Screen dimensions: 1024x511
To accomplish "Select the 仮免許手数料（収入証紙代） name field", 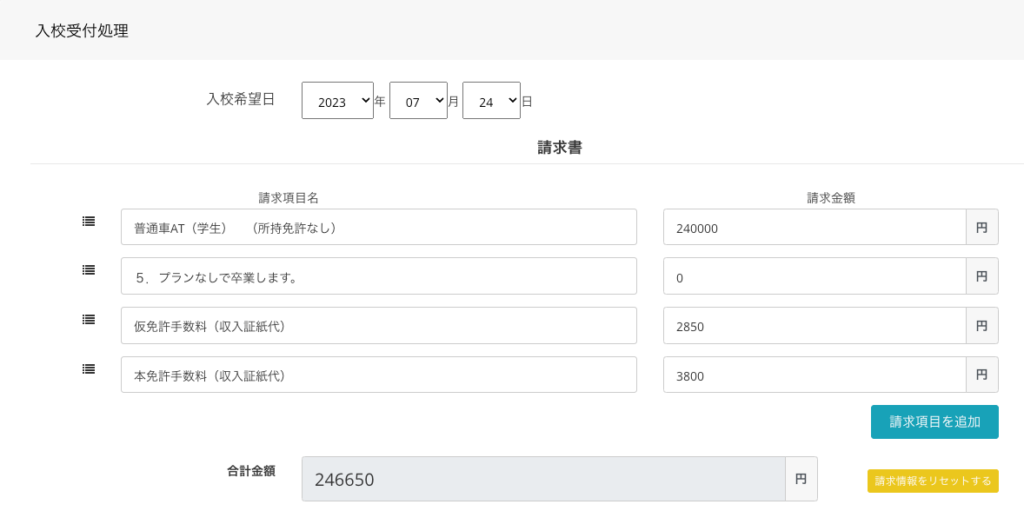I will 378,326.
